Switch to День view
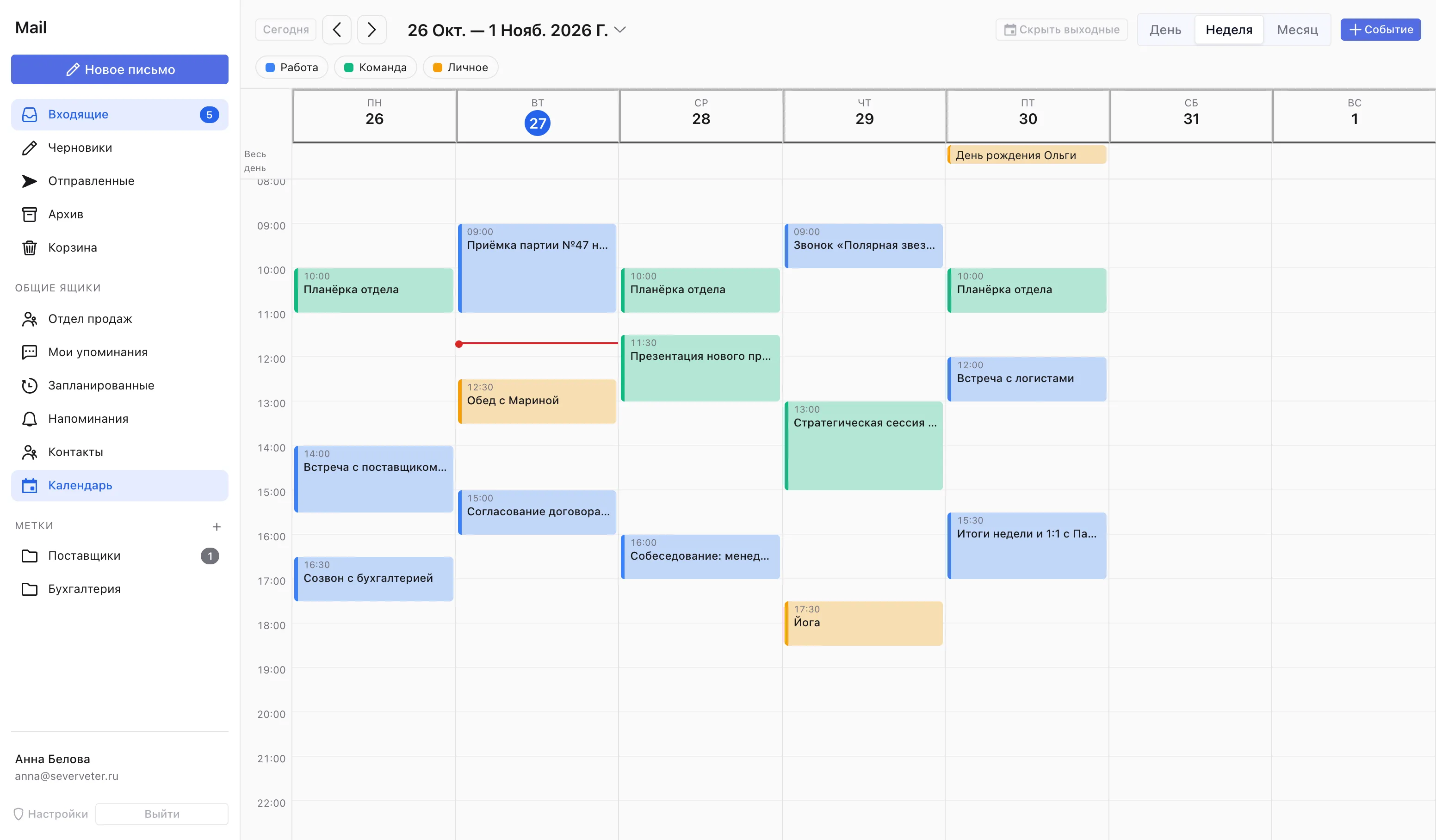This screenshot has width=1436, height=840. click(x=1165, y=30)
